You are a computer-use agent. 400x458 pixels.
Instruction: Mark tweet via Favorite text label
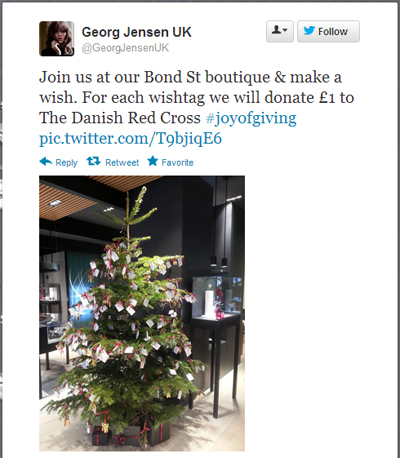coord(177,163)
